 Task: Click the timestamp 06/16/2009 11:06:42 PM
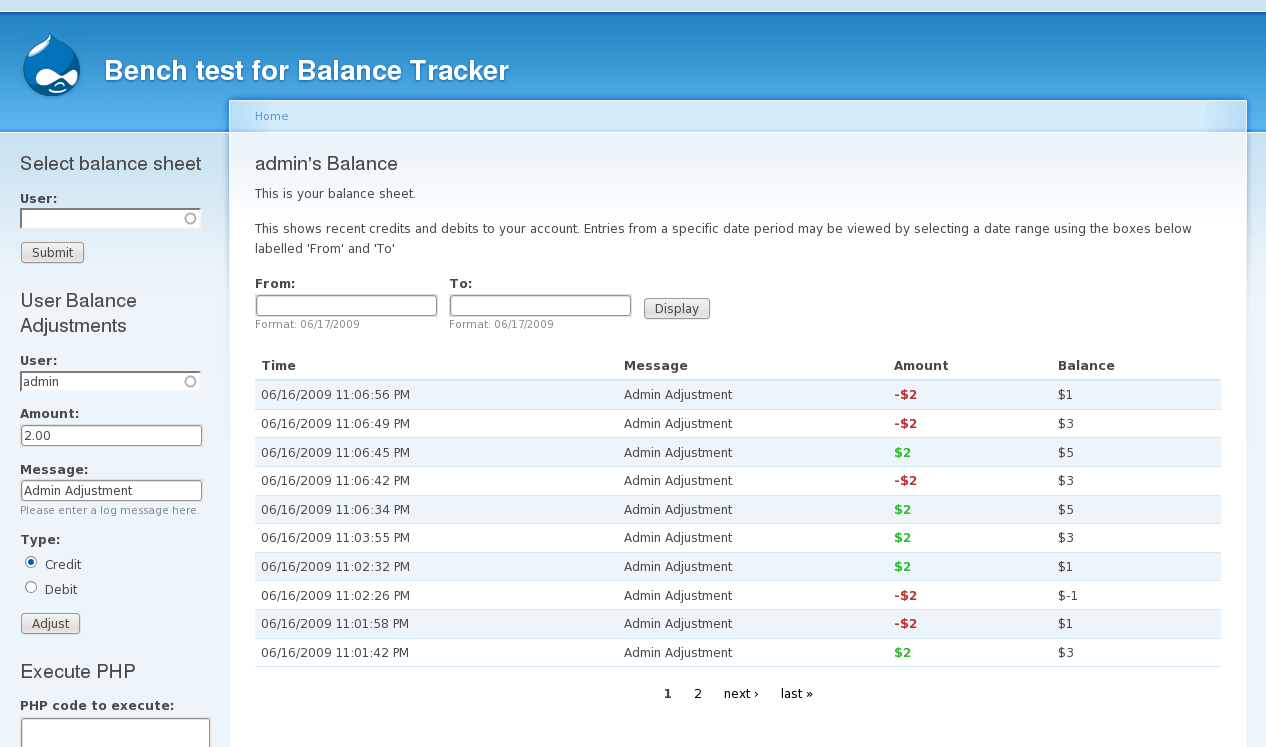(335, 481)
